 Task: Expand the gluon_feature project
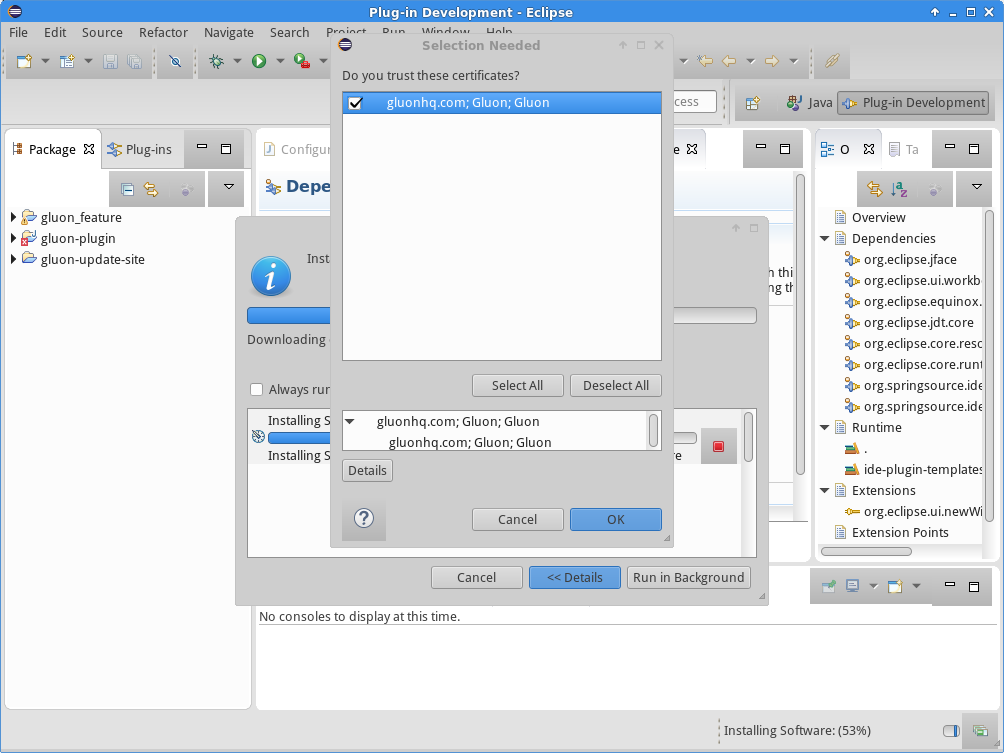(13, 218)
